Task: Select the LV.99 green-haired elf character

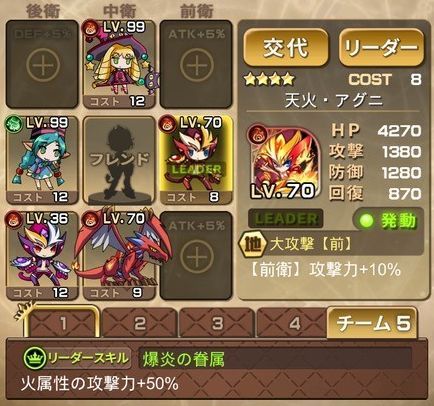Action: point(42,160)
